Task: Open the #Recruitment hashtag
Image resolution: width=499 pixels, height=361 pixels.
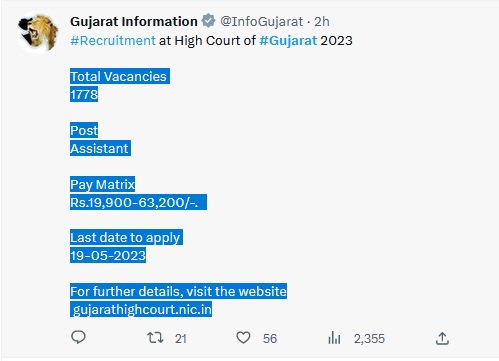Action: [113, 41]
